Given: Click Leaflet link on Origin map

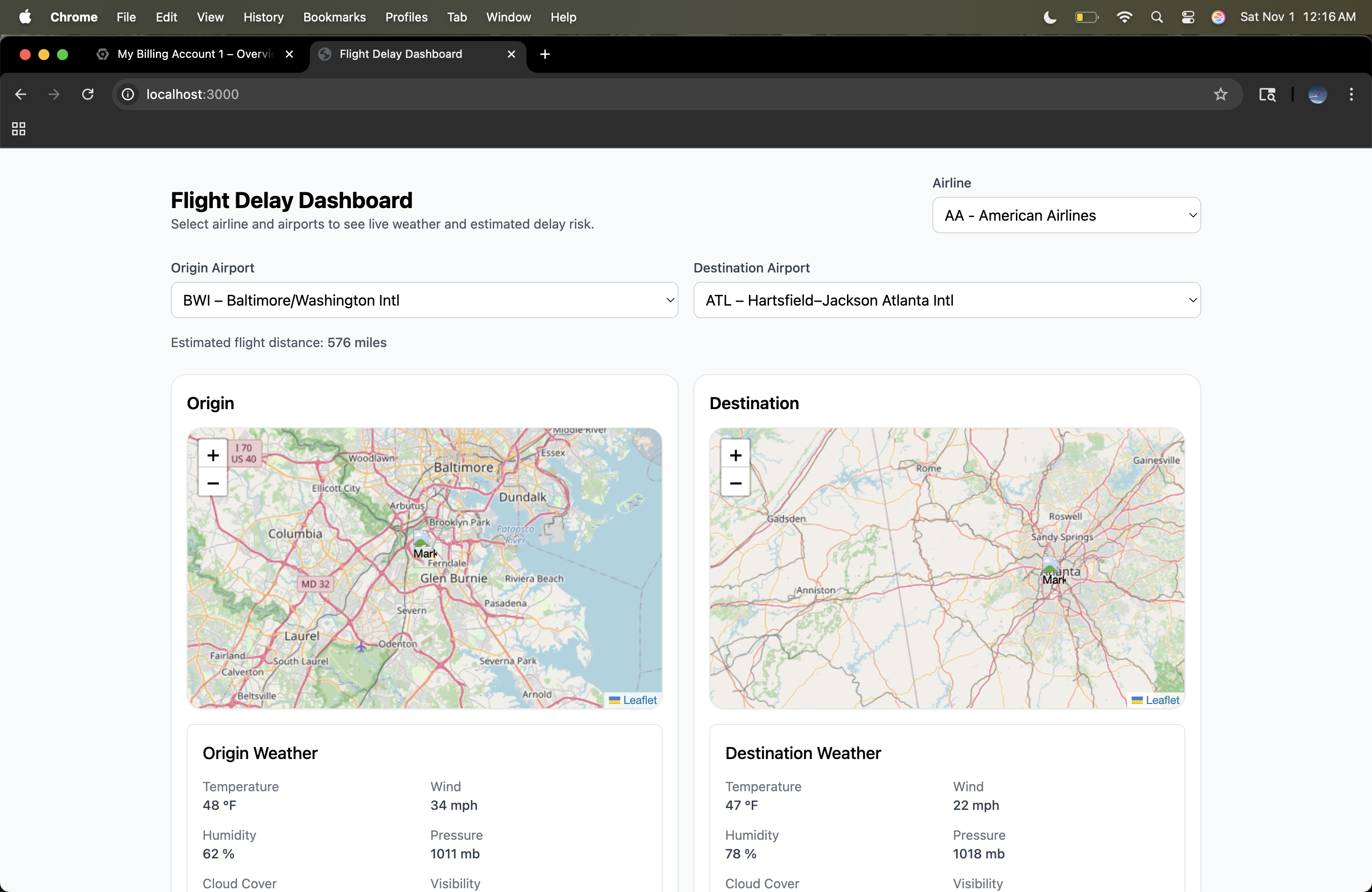Looking at the screenshot, I should pos(639,699).
